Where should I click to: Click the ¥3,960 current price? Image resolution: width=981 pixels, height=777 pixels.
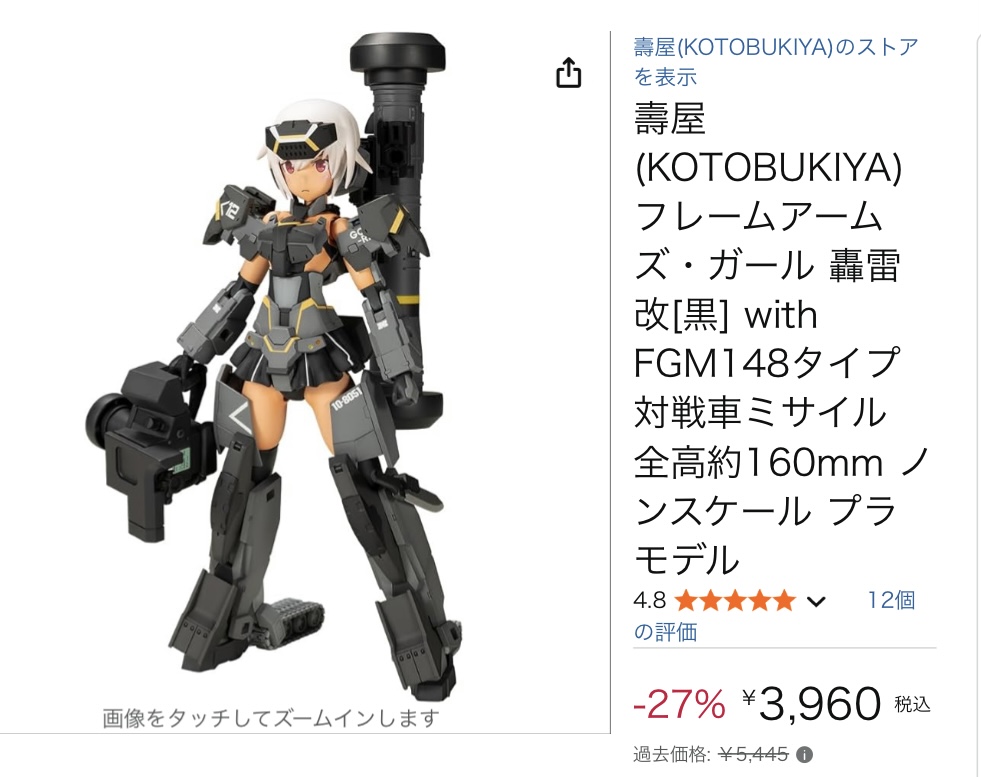tap(812, 704)
